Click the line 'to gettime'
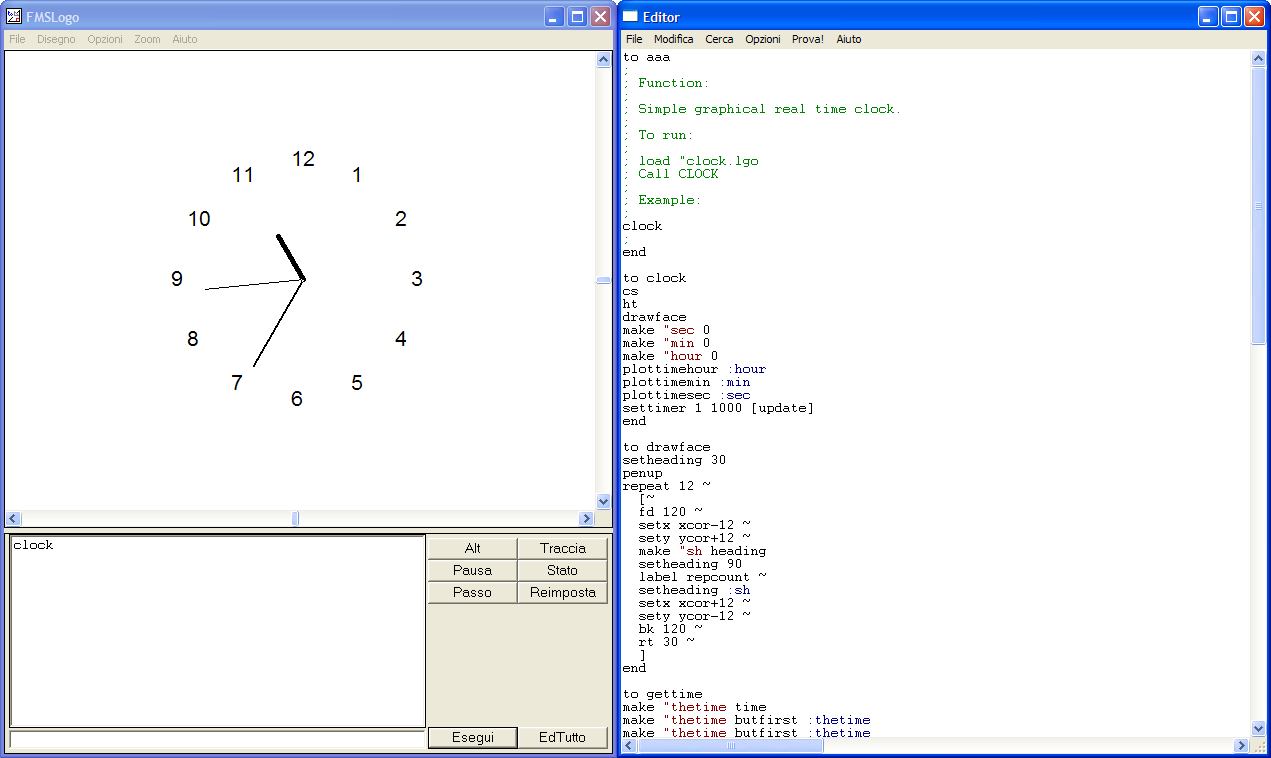 [662, 694]
